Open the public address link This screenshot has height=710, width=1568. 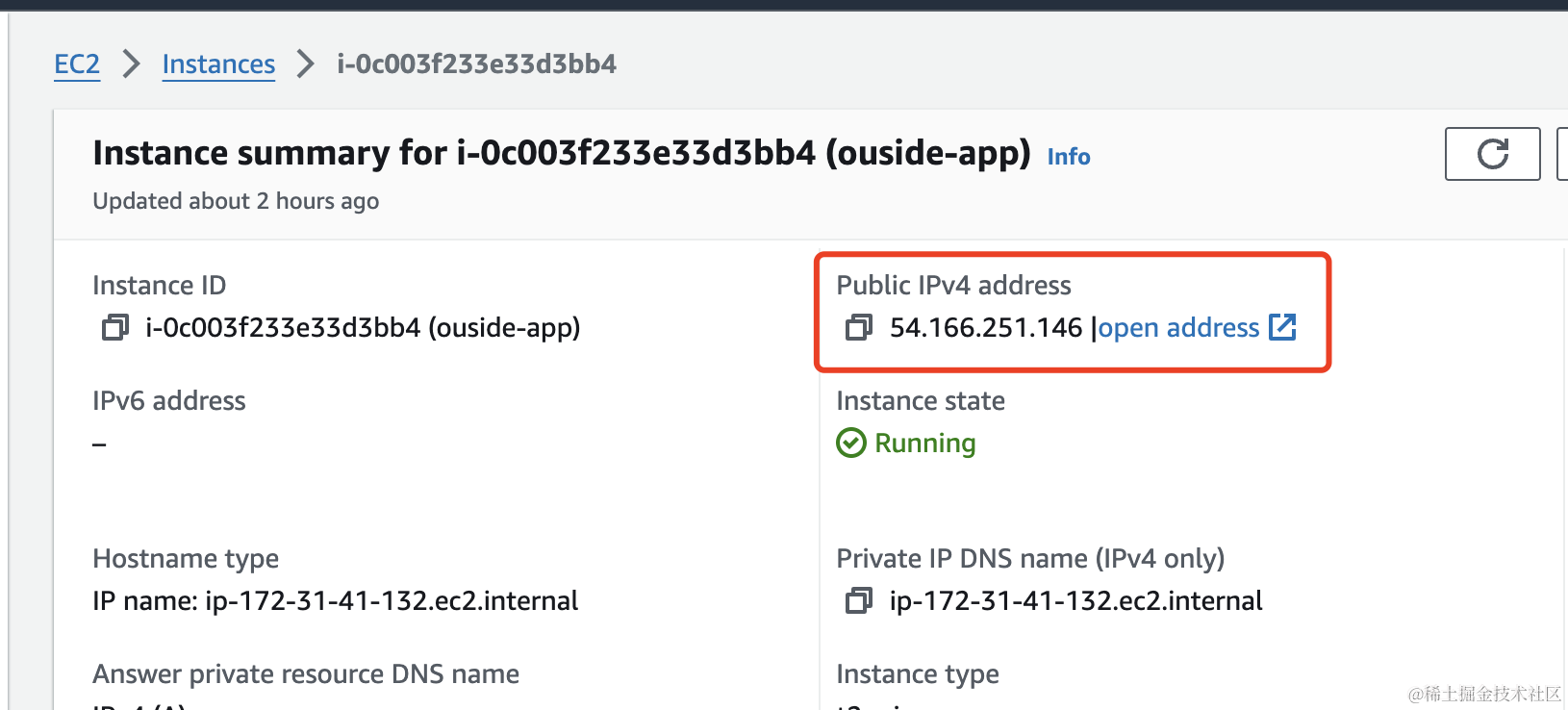pyautogui.click(x=1178, y=328)
